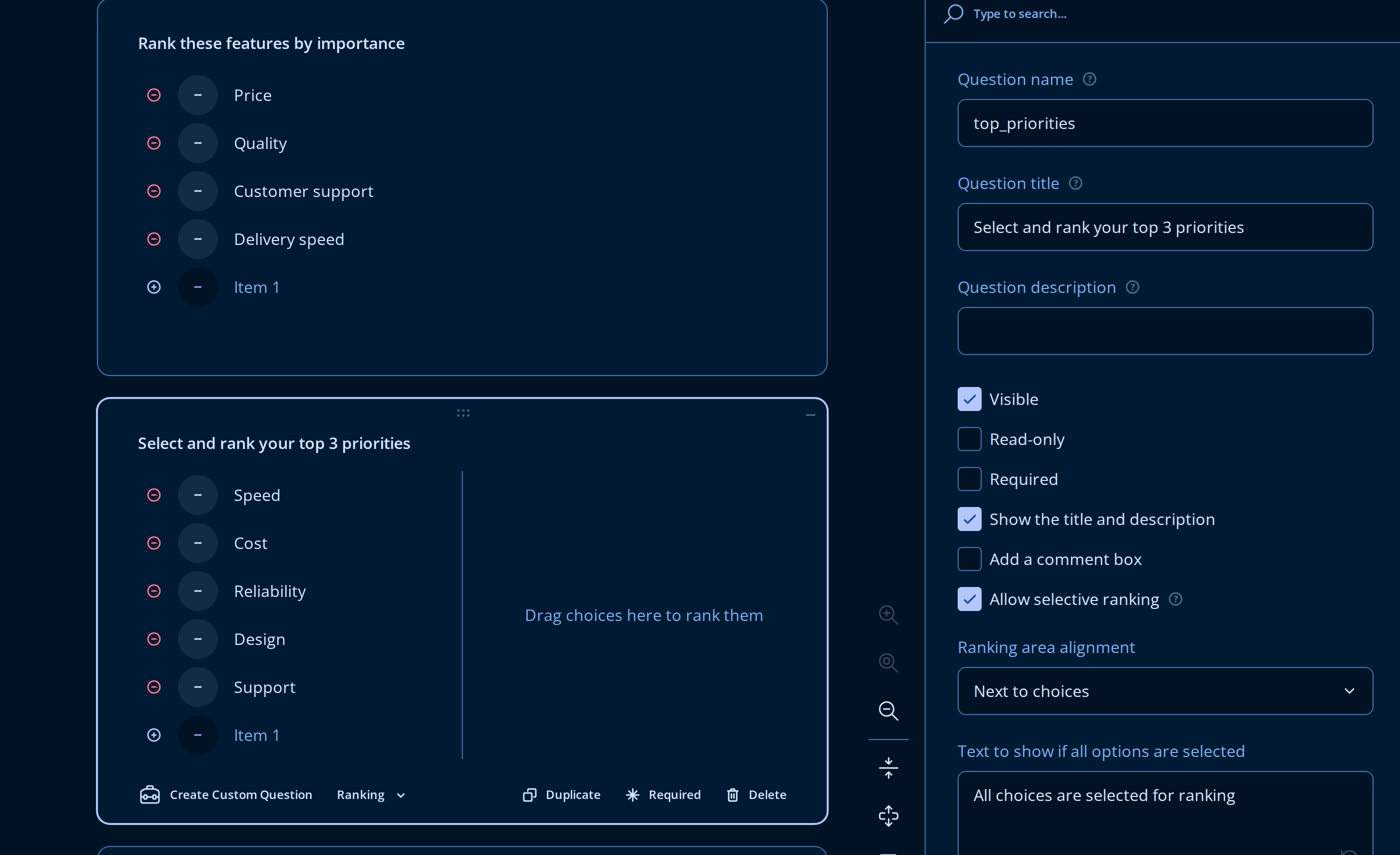Image resolution: width=1400 pixels, height=855 pixels.
Task: Click the empty Question description field
Action: coord(1165,331)
